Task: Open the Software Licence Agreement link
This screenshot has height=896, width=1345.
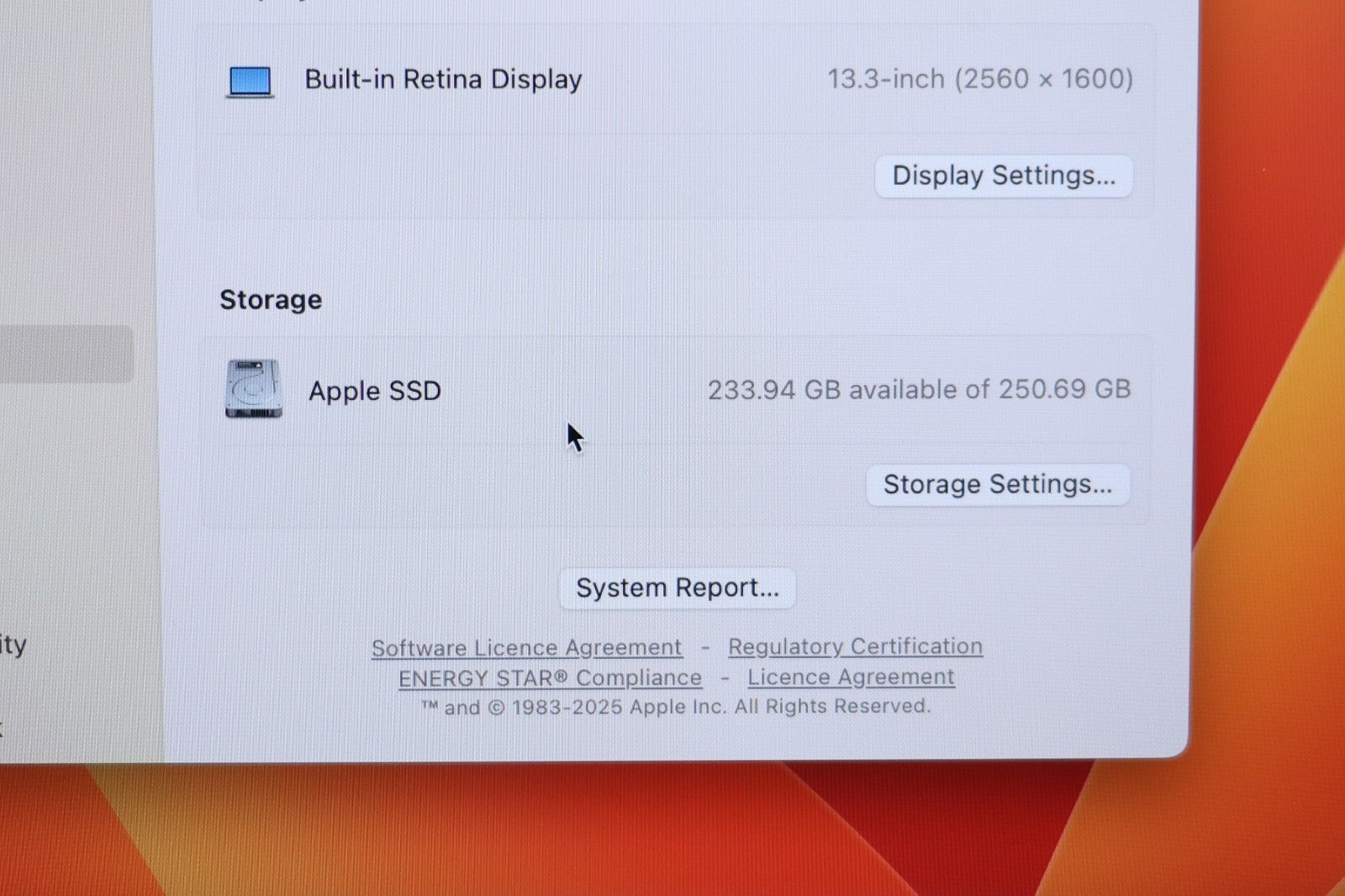Action: (x=526, y=647)
